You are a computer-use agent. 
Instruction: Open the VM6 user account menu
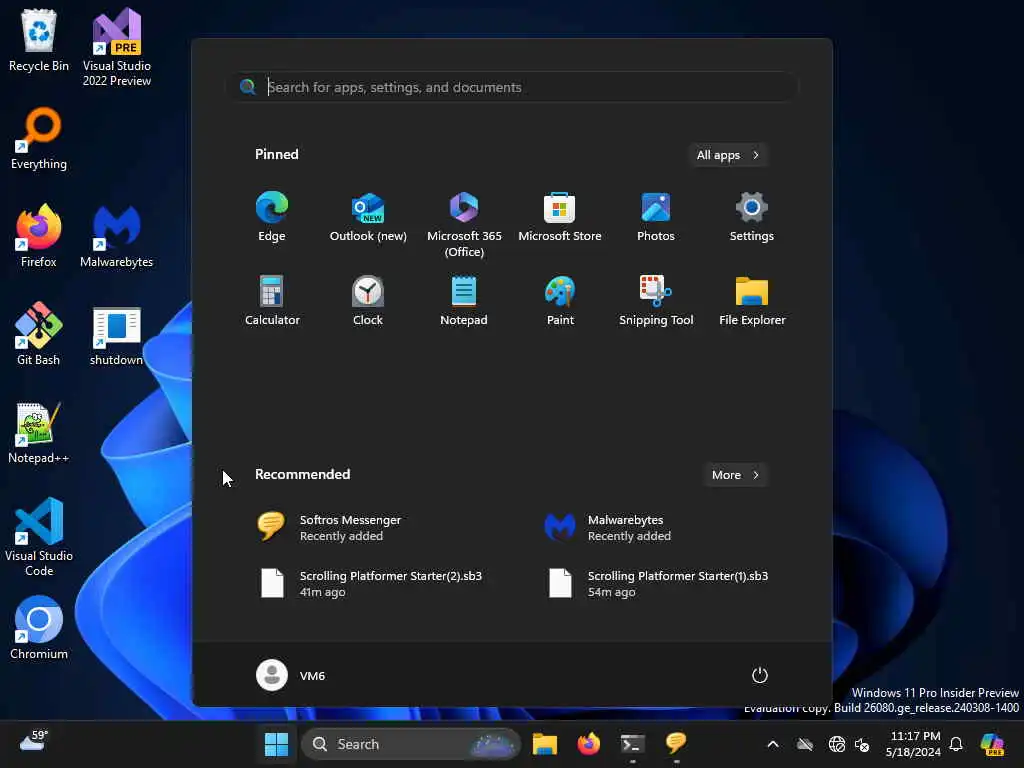(291, 675)
